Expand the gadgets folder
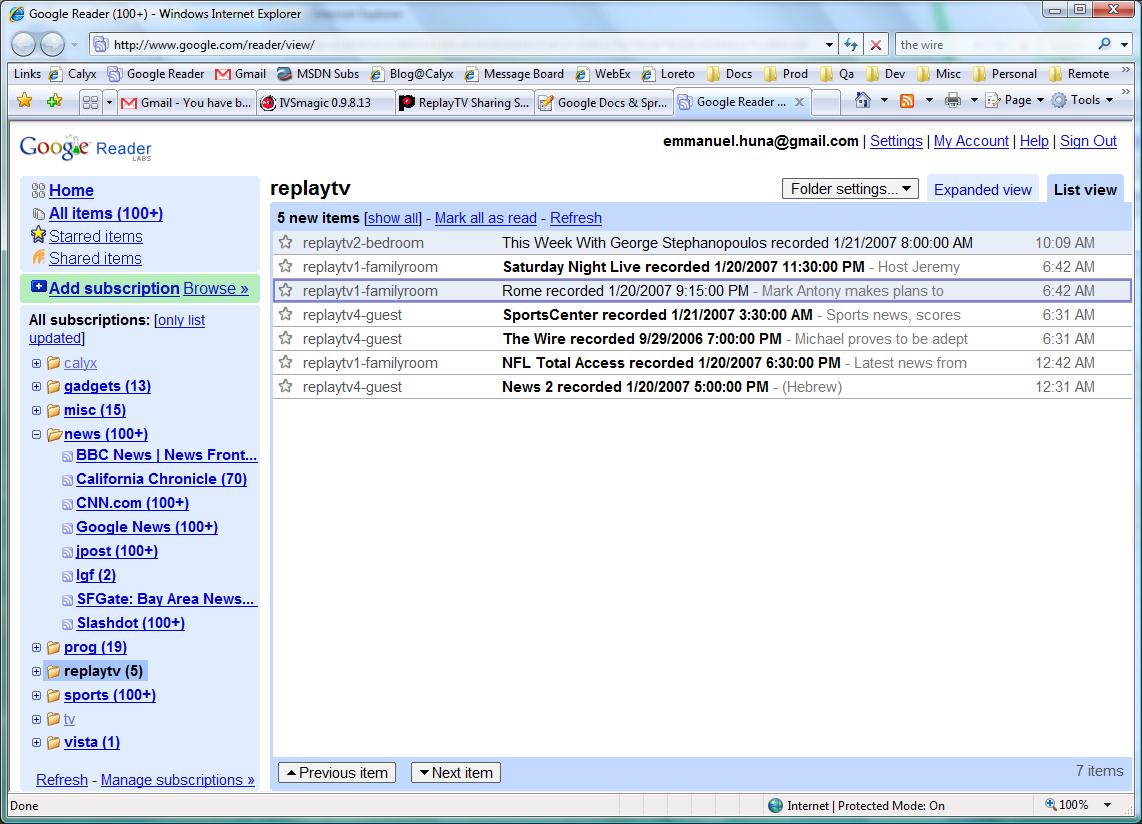This screenshot has width=1142, height=824. [x=36, y=386]
